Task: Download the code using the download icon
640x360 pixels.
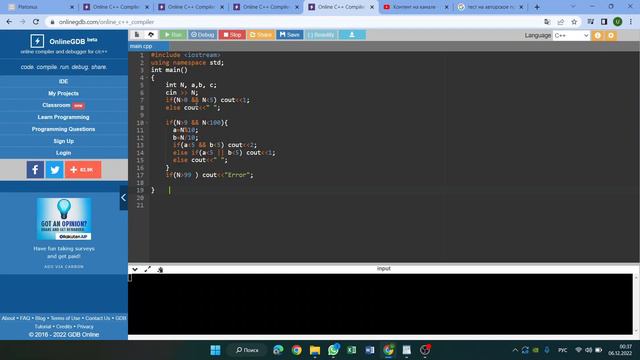Action: (x=352, y=35)
